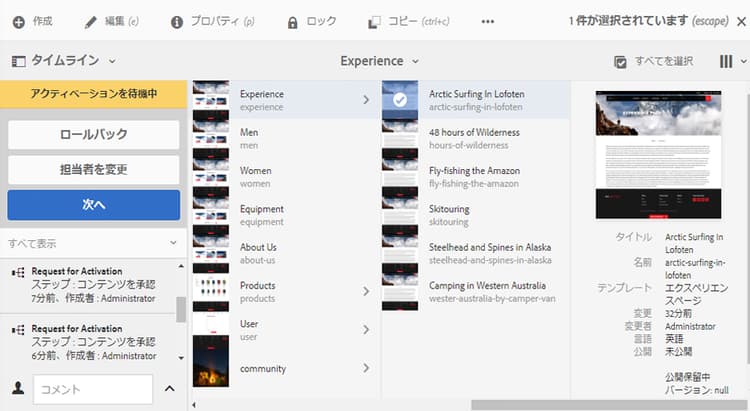Click the timeline list scrollbar thumb
This screenshot has width=750, height=411.
point(181,310)
